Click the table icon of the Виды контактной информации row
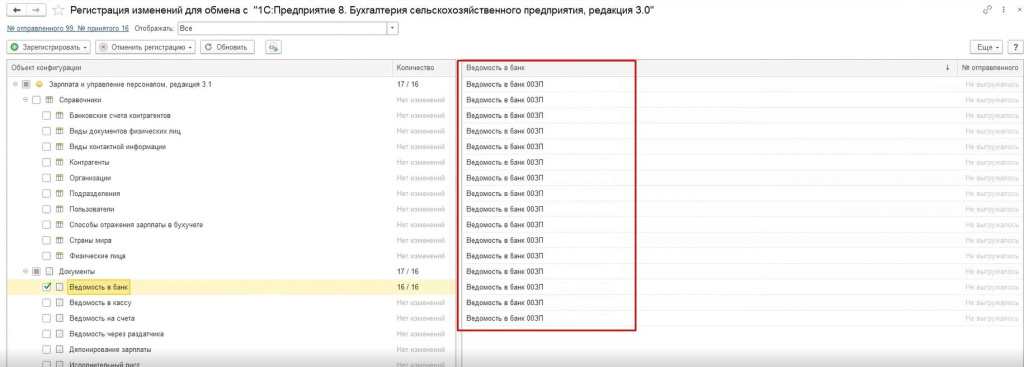 point(60,147)
